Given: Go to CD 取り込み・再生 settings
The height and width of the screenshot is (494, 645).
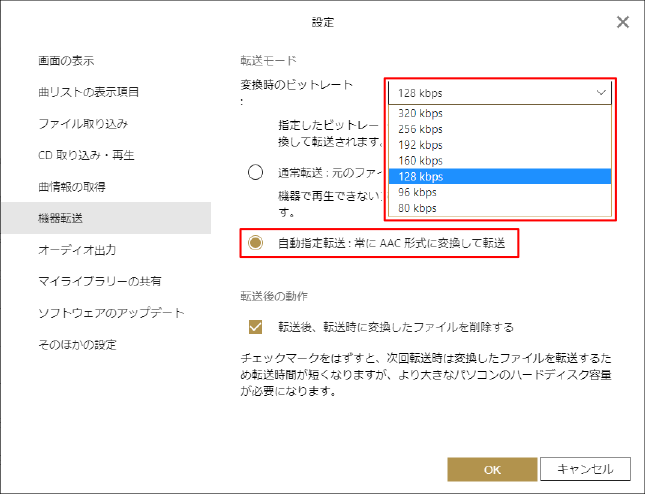Looking at the screenshot, I should pyautogui.click(x=86, y=155).
